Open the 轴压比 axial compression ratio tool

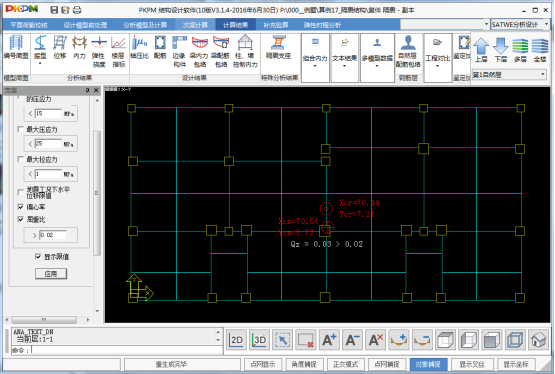click(x=139, y=47)
